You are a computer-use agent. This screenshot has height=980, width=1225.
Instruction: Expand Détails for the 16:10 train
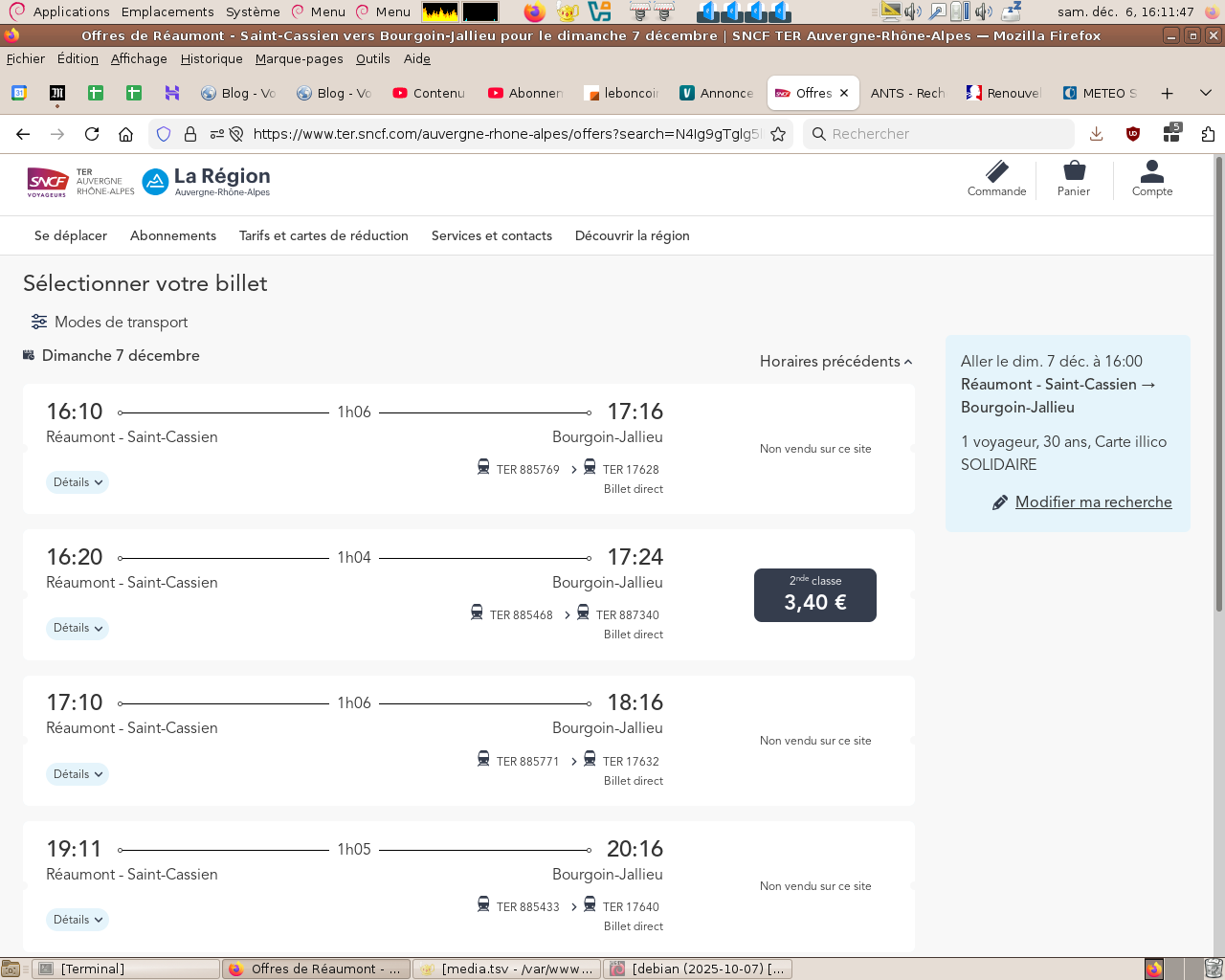78,482
